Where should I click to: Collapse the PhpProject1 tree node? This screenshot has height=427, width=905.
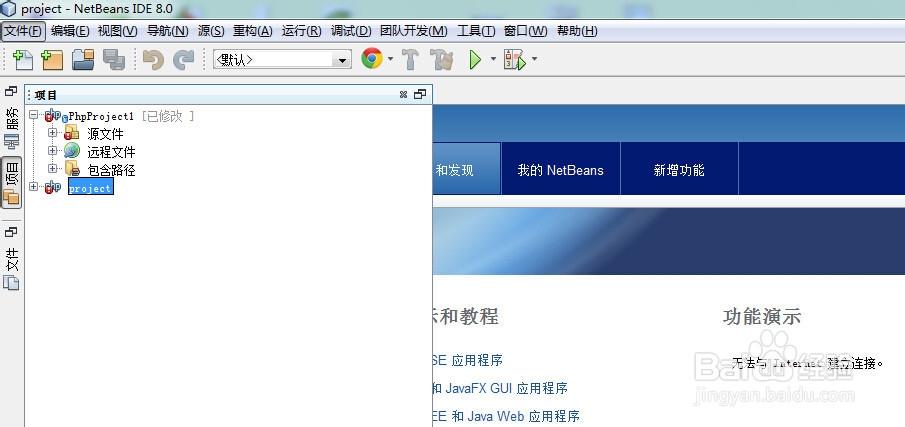(x=33, y=115)
